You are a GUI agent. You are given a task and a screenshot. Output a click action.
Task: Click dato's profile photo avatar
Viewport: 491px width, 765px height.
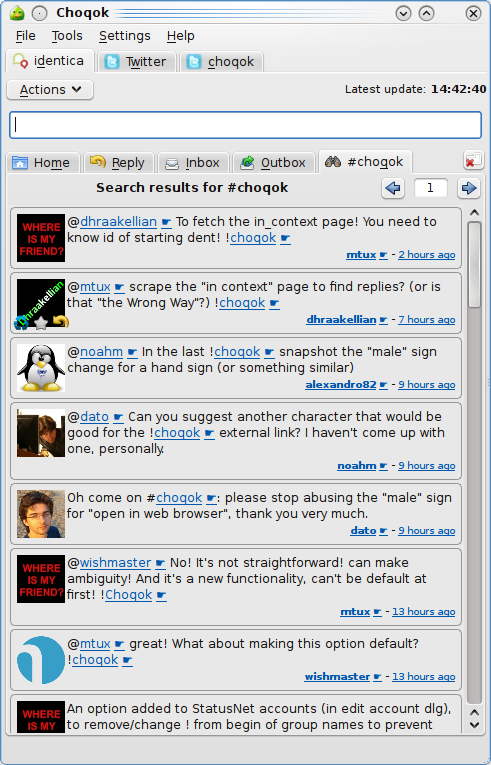(41, 514)
